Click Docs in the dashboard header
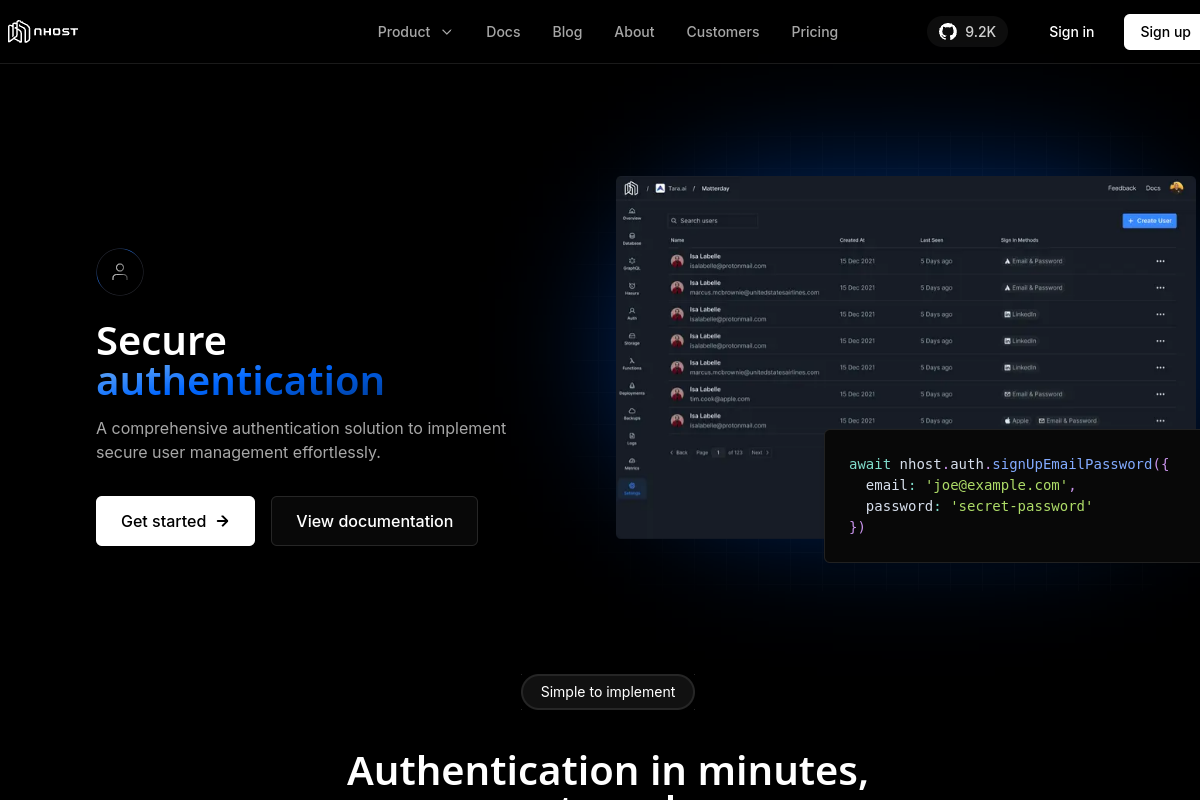 coord(1153,188)
